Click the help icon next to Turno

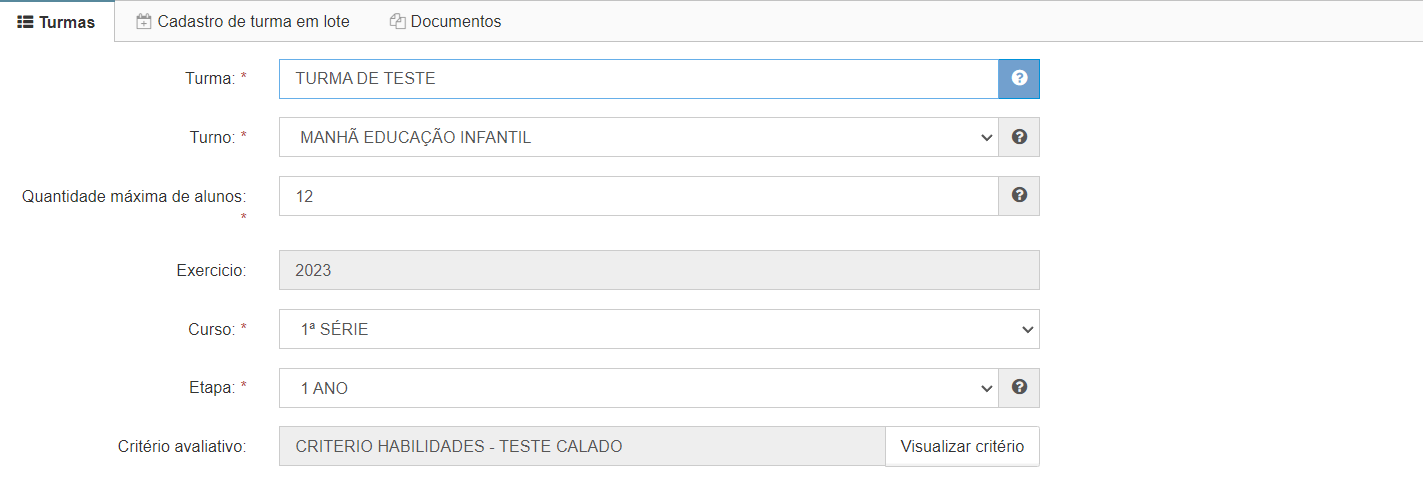click(1019, 137)
